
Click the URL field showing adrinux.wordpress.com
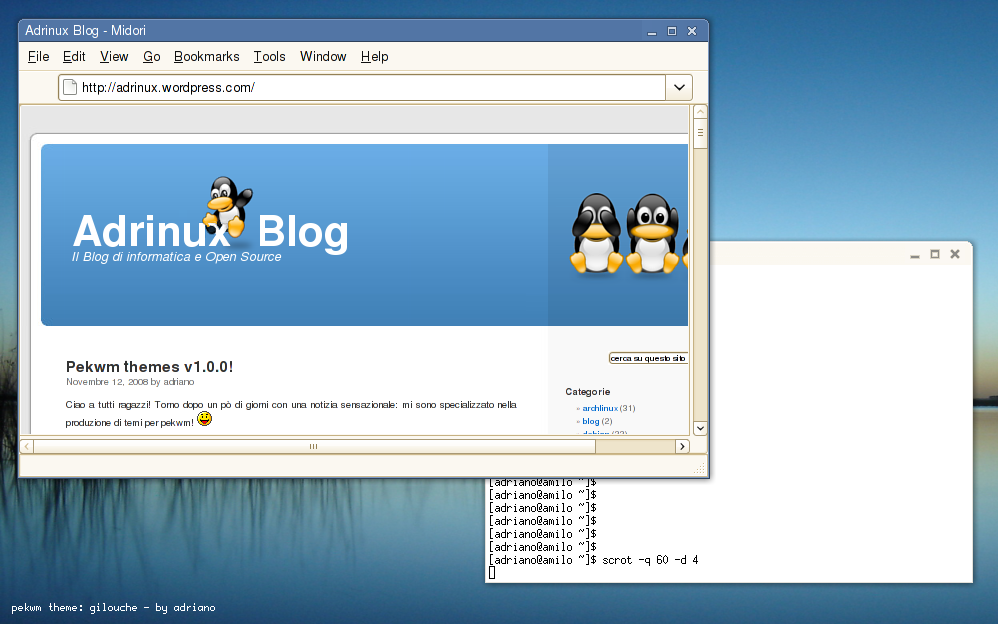362,87
